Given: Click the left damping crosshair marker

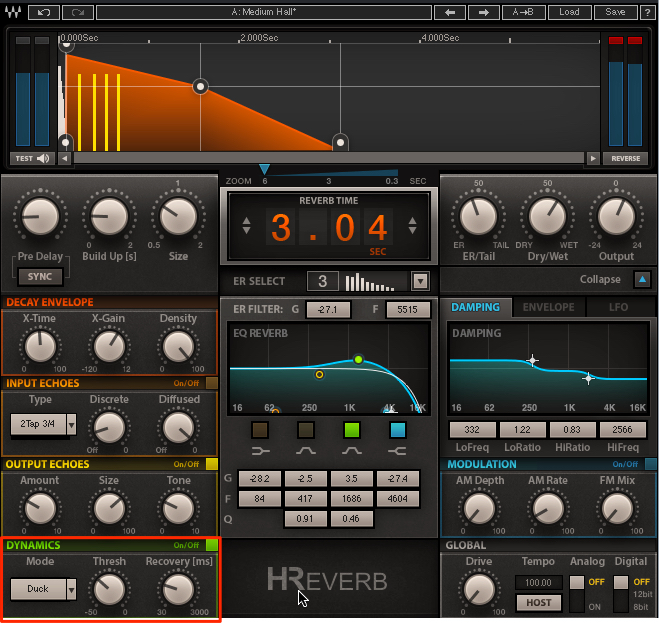Looking at the screenshot, I should pyautogui.click(x=532, y=360).
